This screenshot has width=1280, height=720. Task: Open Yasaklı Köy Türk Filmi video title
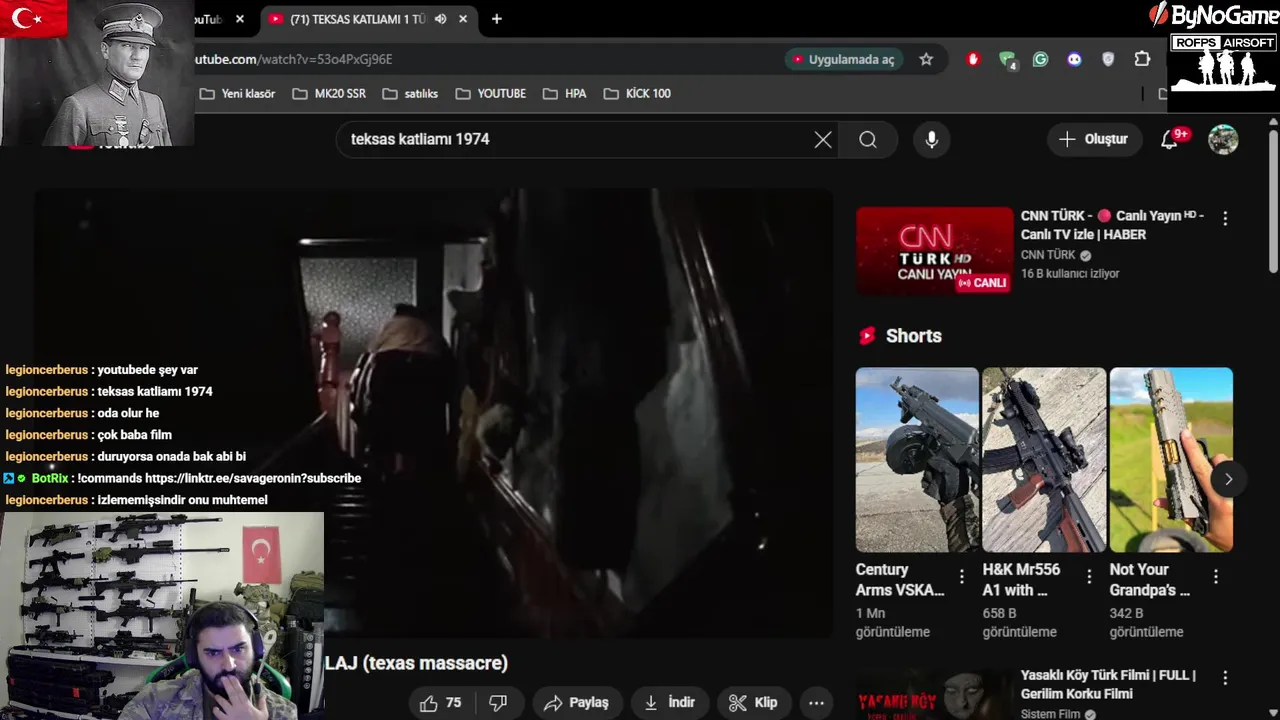(1108, 684)
